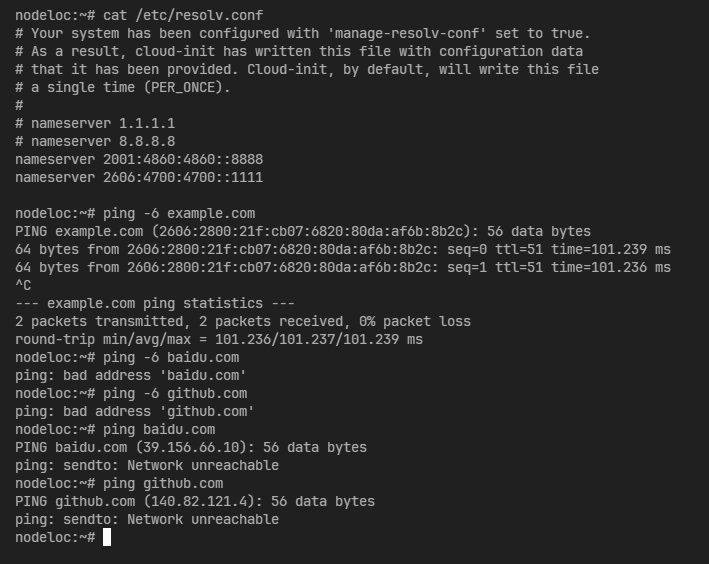Click the 'ping -6 baidu.com' command

(x=171, y=358)
